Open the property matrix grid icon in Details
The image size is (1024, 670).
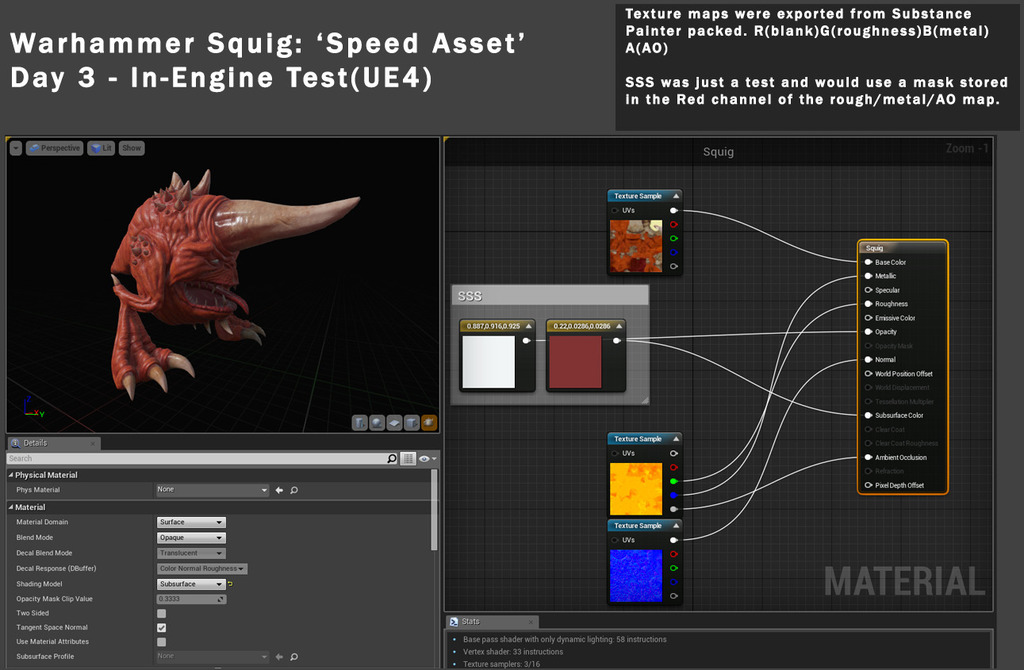point(408,458)
